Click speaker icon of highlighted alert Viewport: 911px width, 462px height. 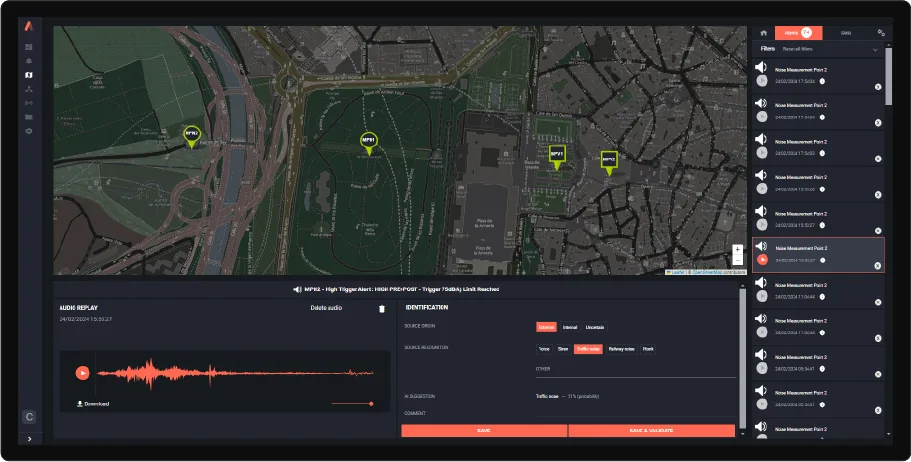(761, 246)
